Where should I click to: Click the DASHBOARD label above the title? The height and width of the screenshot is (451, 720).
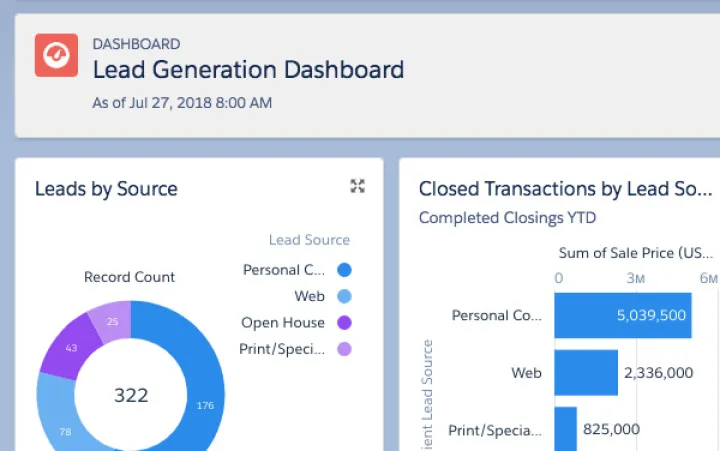[136, 44]
